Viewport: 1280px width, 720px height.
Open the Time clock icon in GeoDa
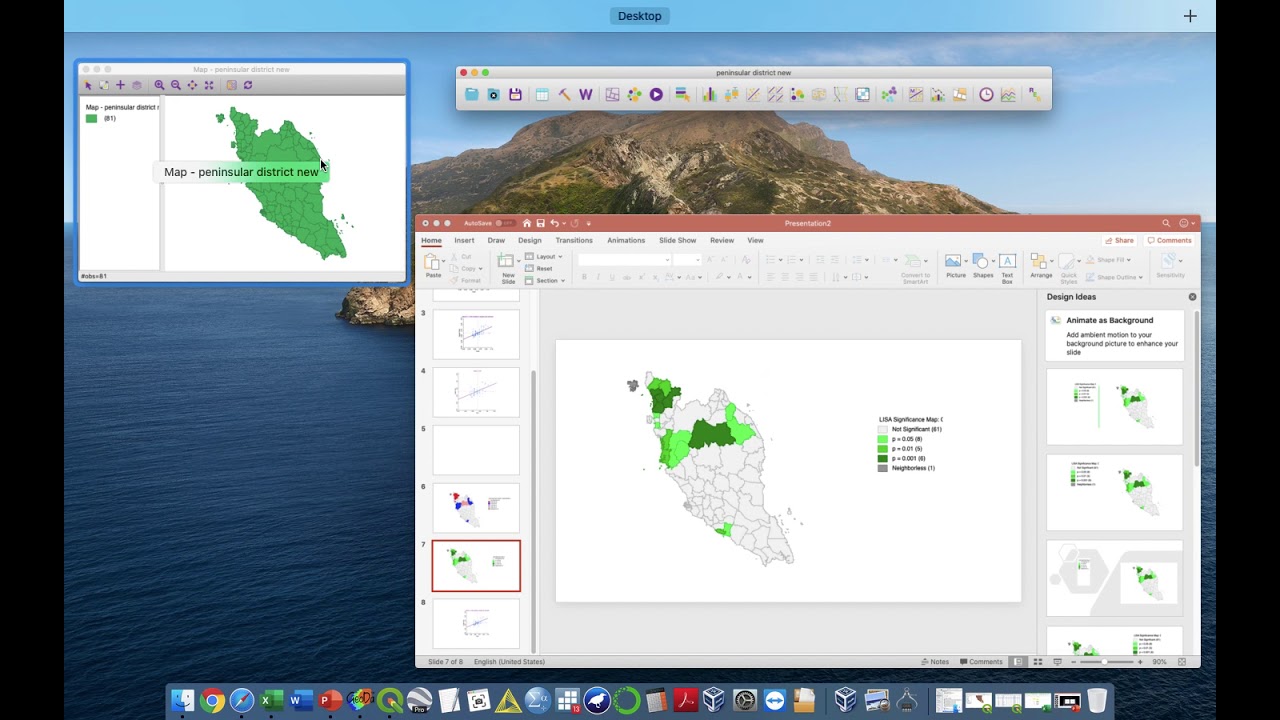986,95
